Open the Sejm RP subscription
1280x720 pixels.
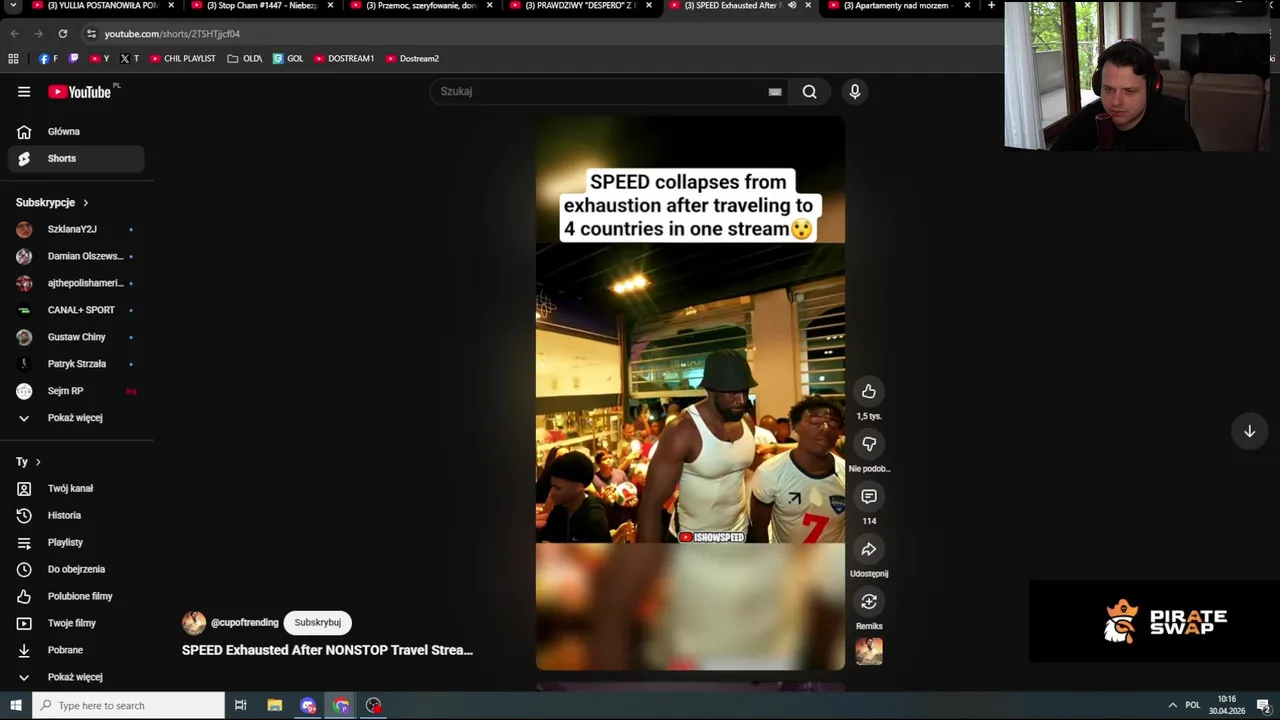tap(76, 391)
